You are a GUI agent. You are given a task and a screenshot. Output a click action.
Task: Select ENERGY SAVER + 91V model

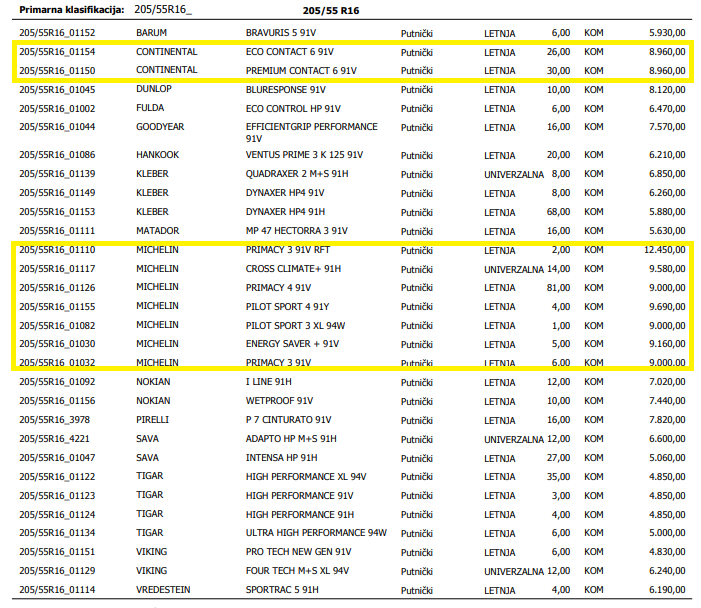pos(292,344)
